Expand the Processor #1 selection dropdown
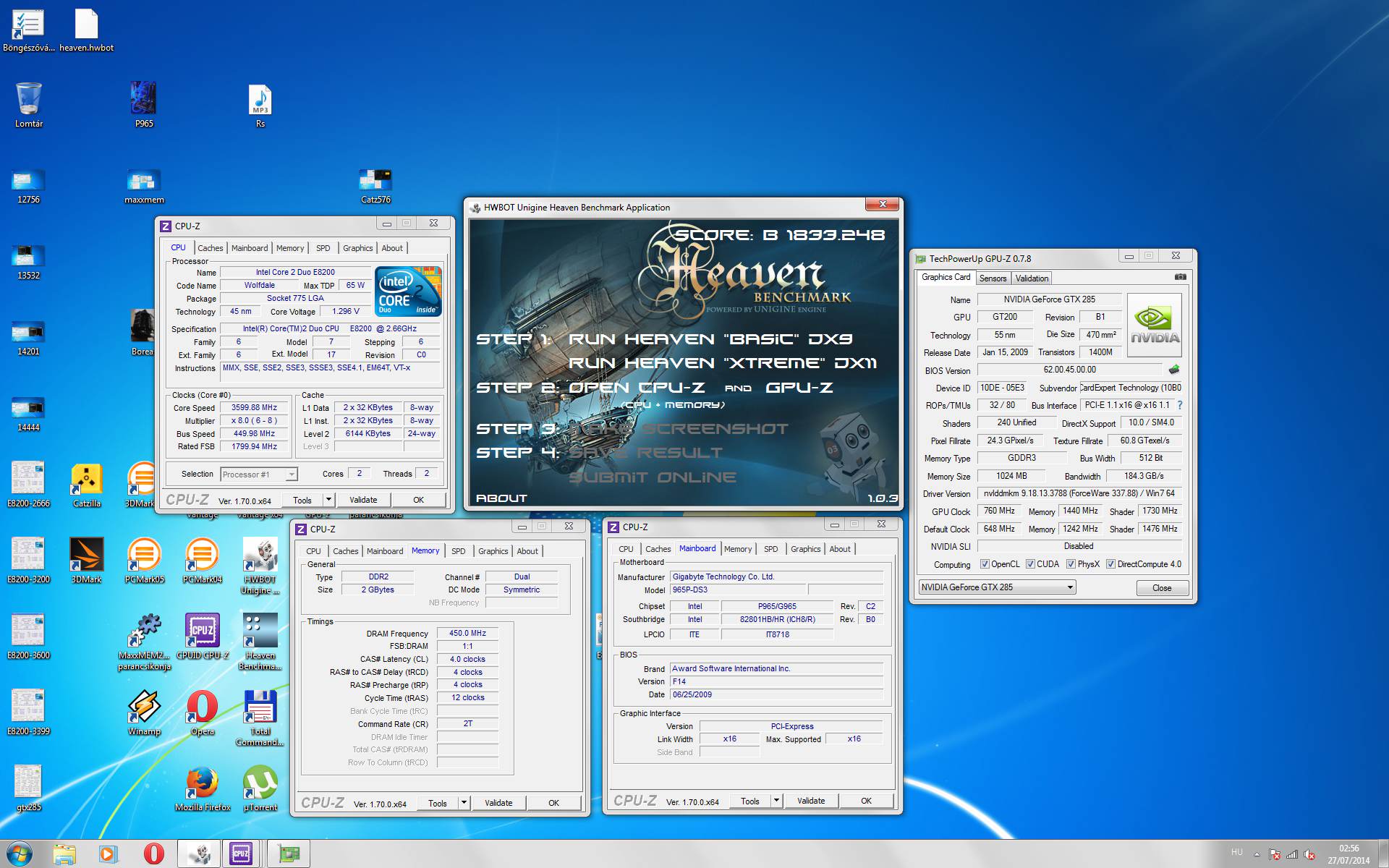This screenshot has width=1389, height=868. click(291, 475)
